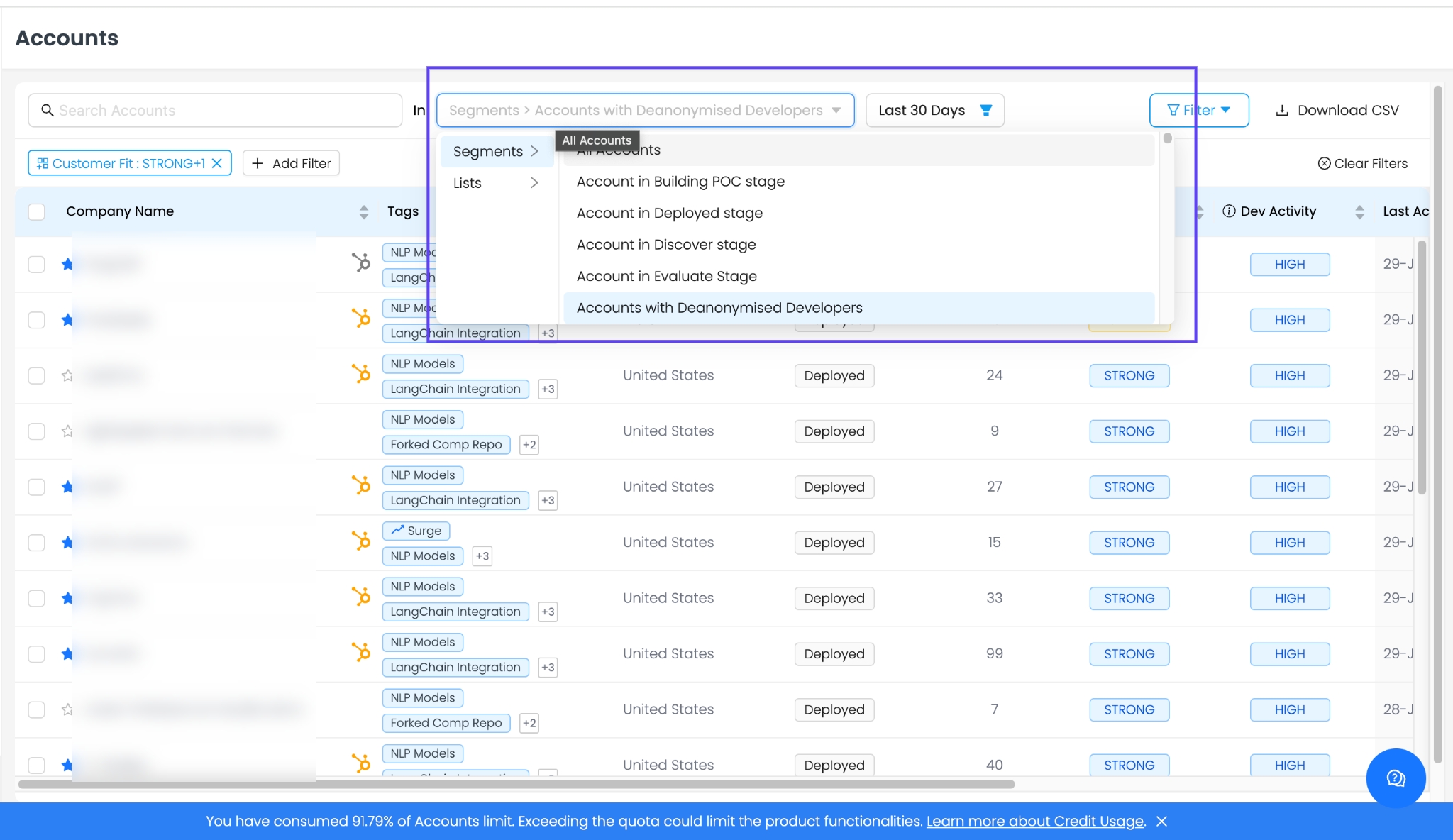1453x840 pixels.
Task: Check the Surge-tagged row checkbox
Action: [36, 543]
